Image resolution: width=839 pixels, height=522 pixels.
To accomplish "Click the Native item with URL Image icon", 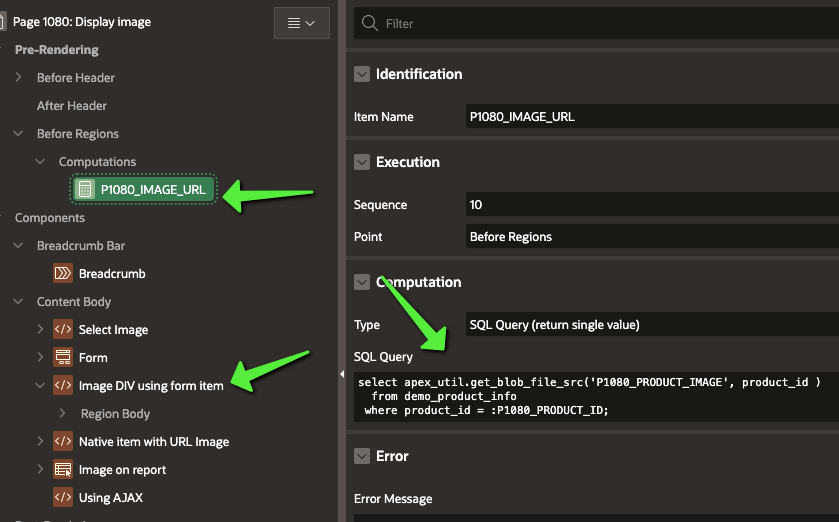I will coord(63,441).
